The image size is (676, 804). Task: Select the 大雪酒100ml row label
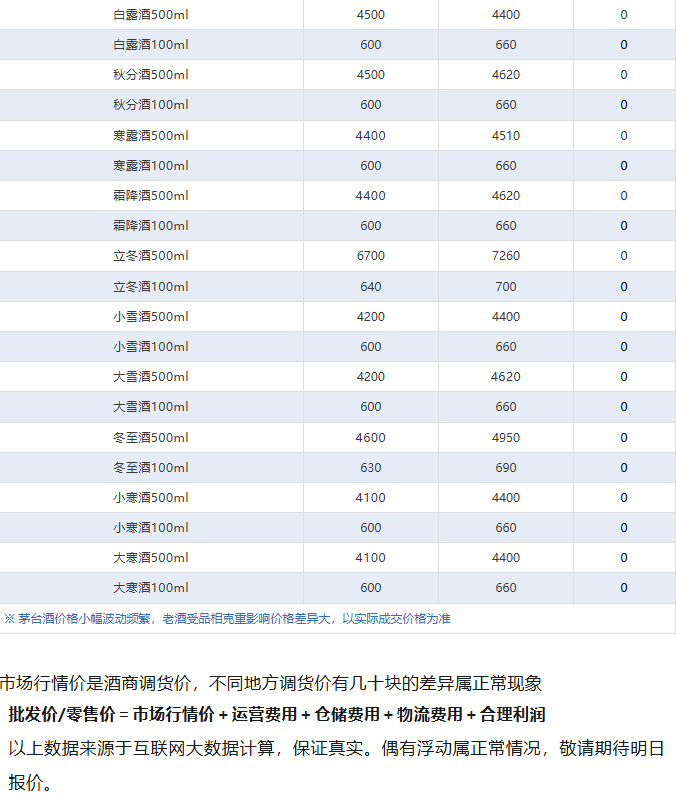[x=151, y=407]
